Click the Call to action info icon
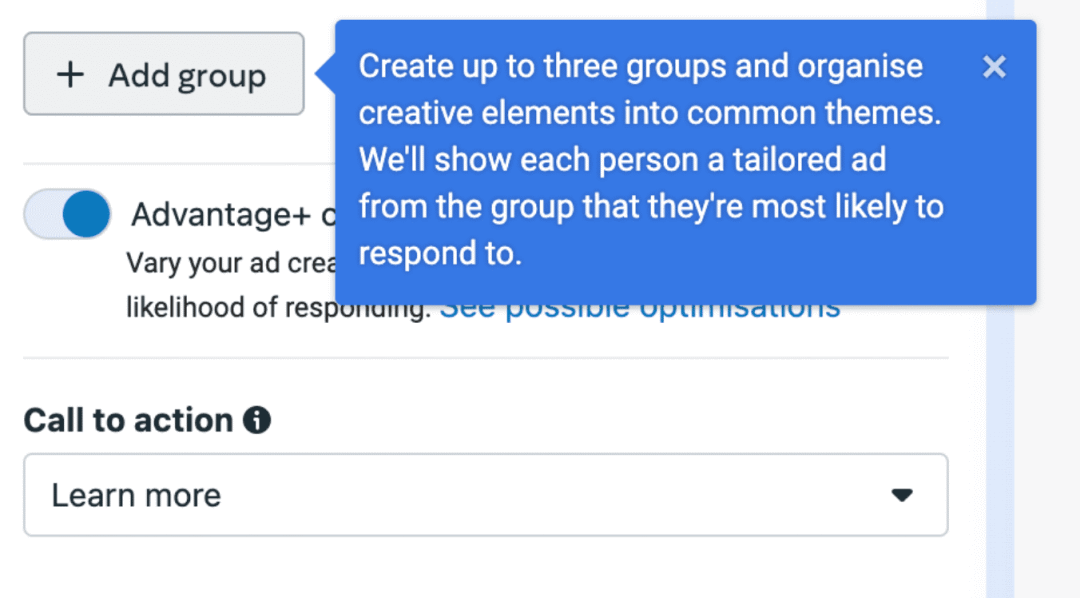The height and width of the screenshot is (598, 1080). pyautogui.click(x=257, y=420)
